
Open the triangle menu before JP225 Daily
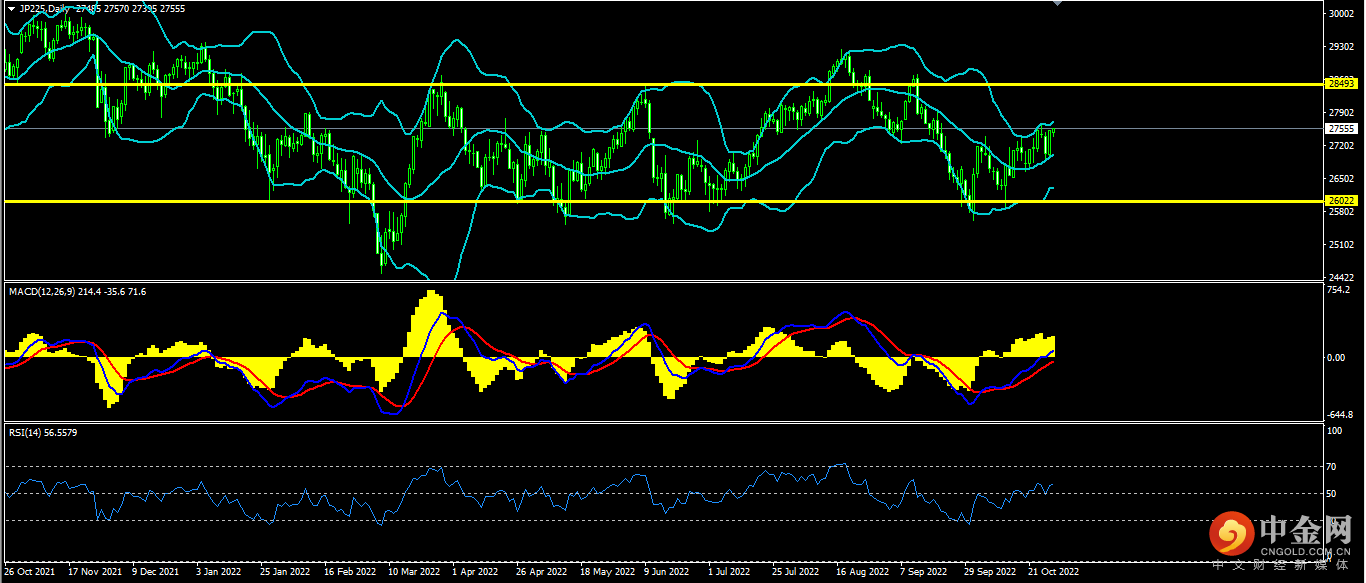(11, 7)
